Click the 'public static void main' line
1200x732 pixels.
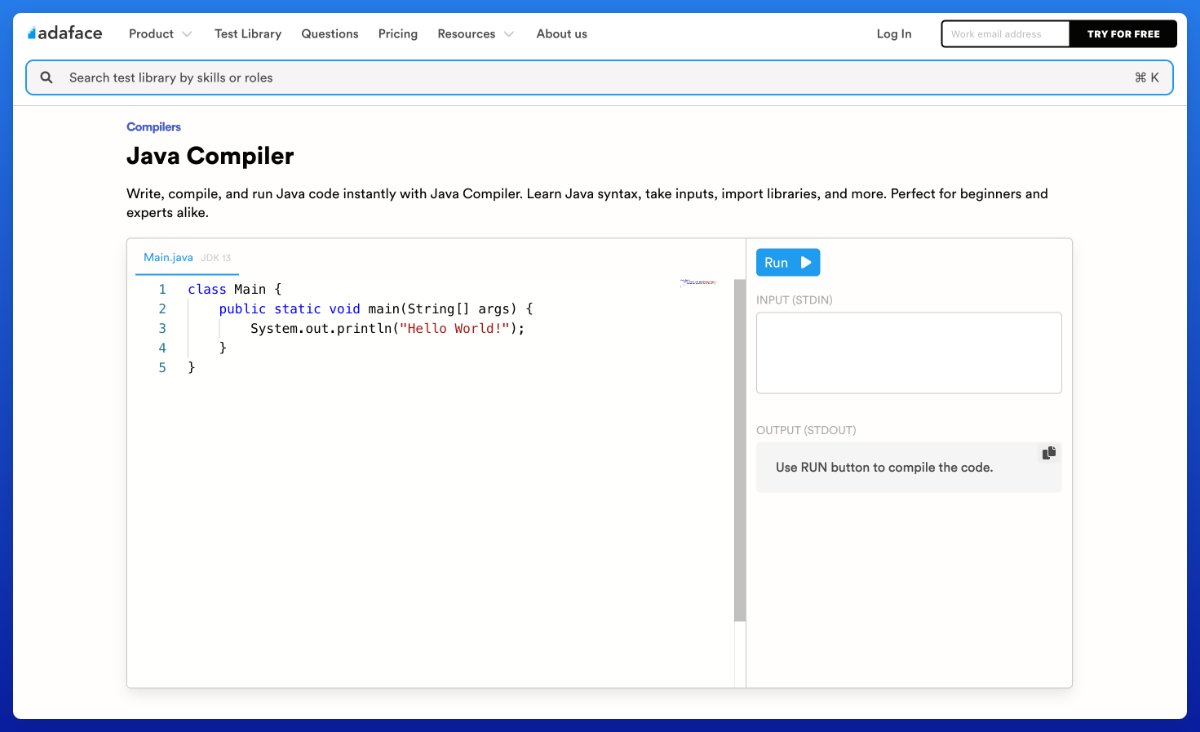click(376, 309)
